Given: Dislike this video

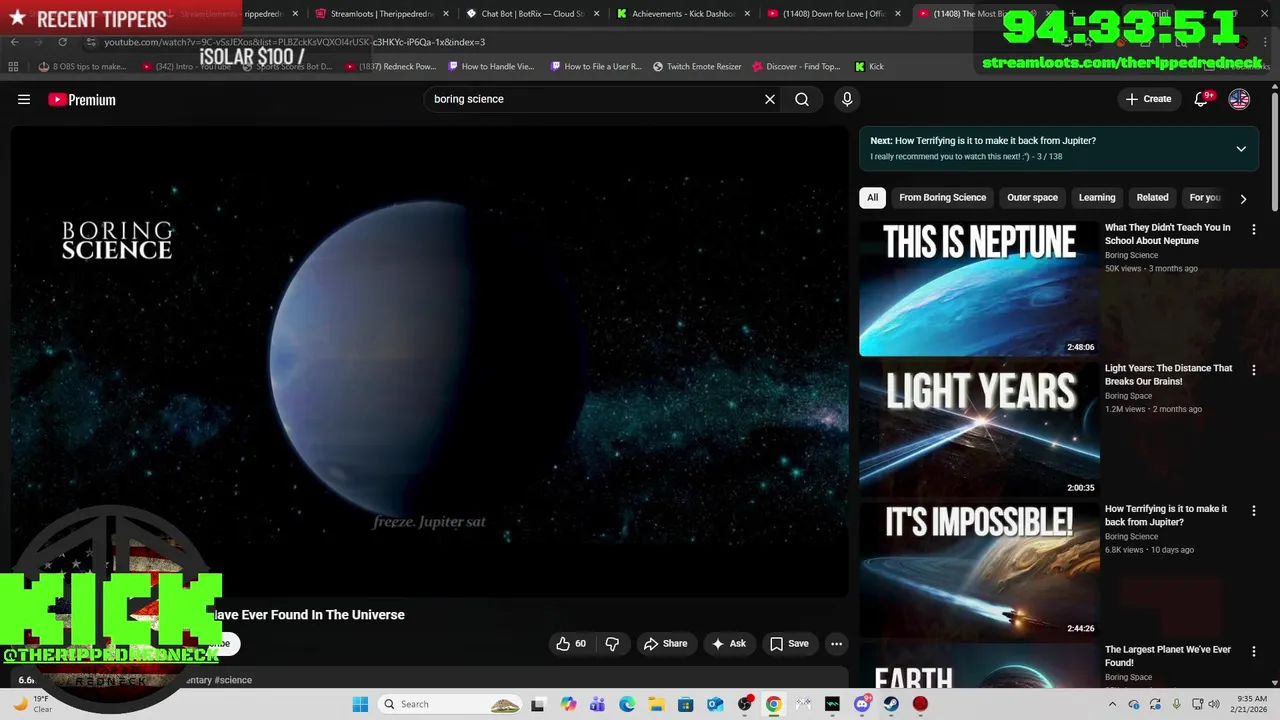Looking at the screenshot, I should (612, 644).
